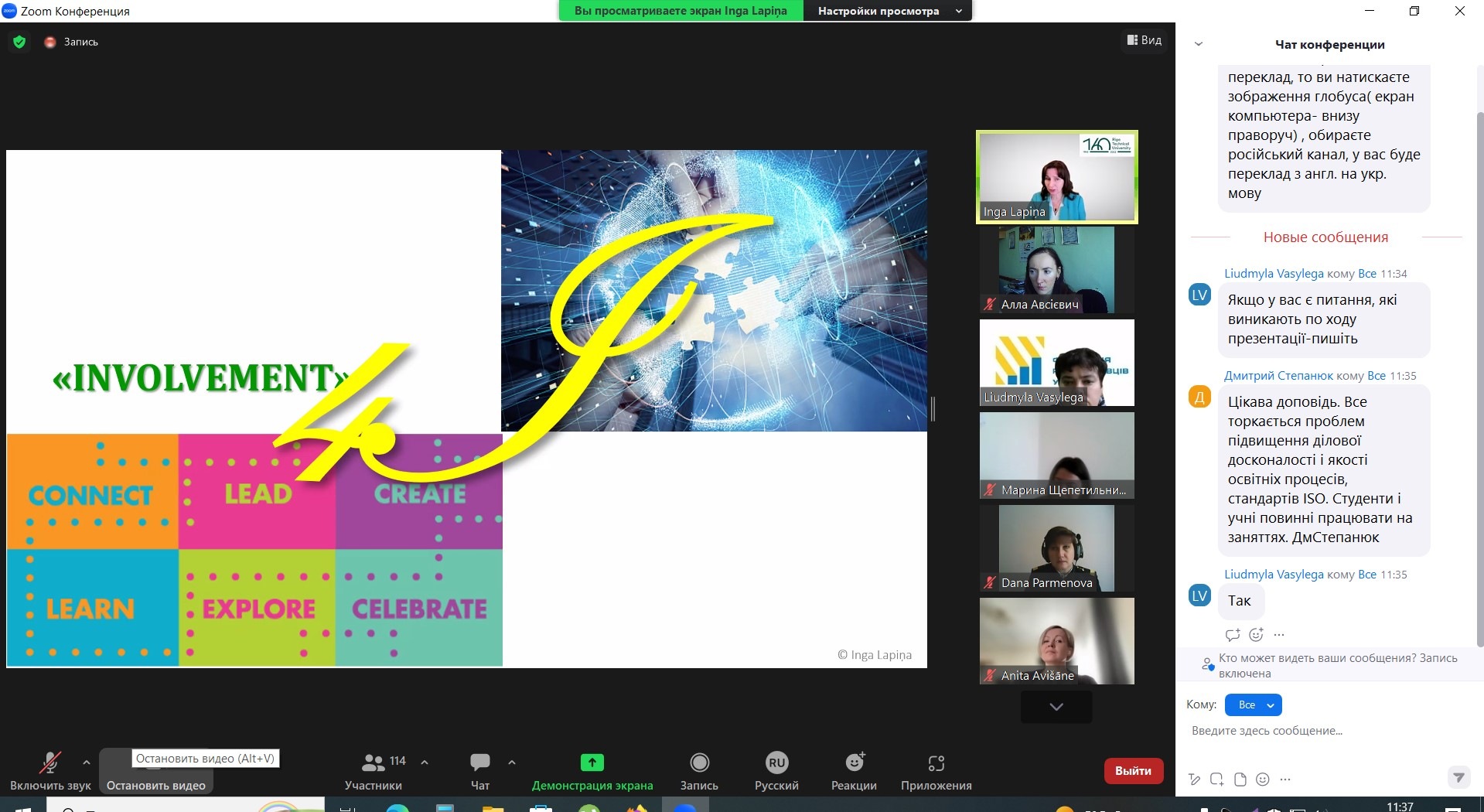Click the Все recipient link in the 11:34 header
This screenshot has height=812, width=1484.
(x=1367, y=274)
